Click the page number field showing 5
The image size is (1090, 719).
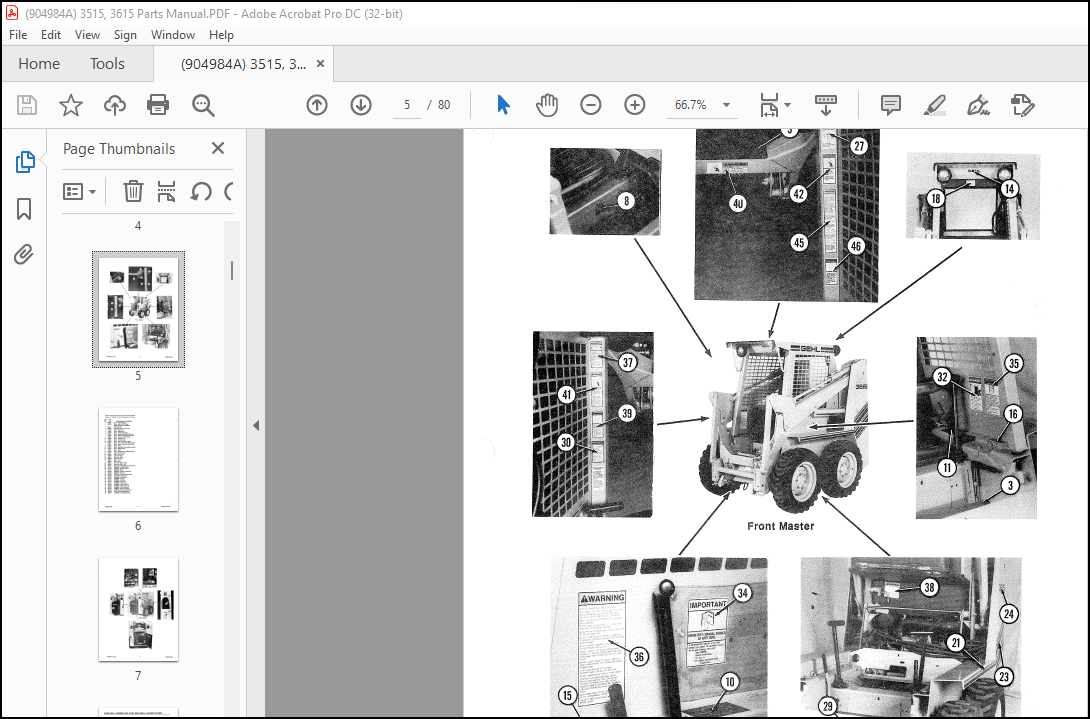407,105
